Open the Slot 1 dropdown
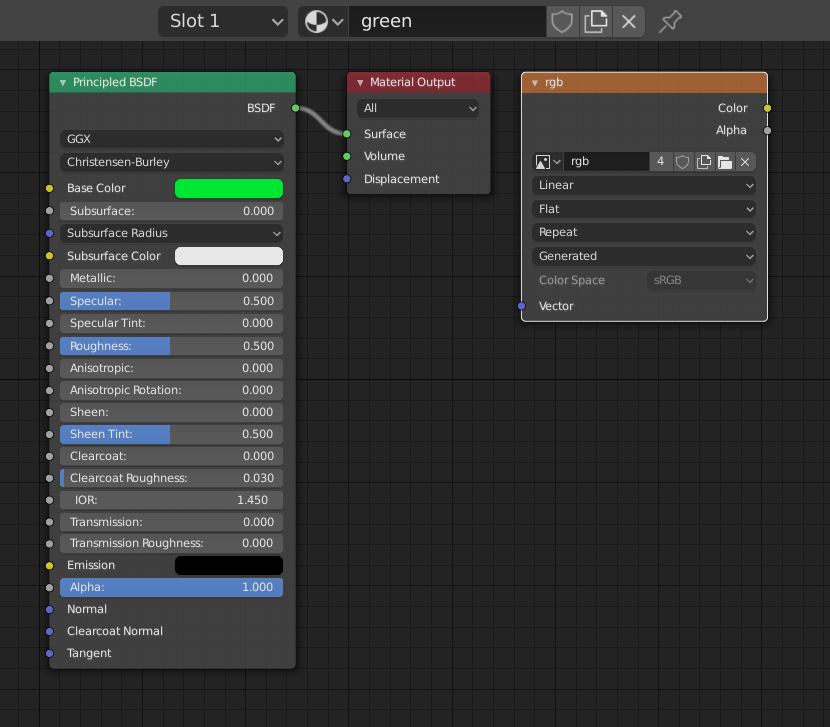Viewport: 830px width, 727px height. pos(222,21)
